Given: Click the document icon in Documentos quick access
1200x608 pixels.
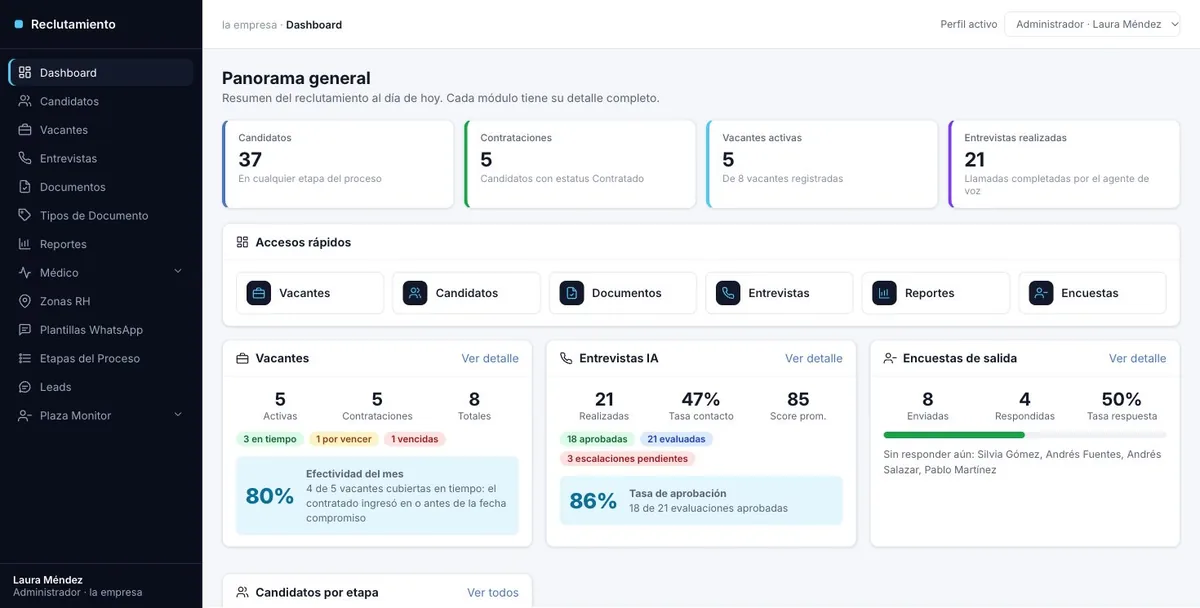Looking at the screenshot, I should coord(572,293).
